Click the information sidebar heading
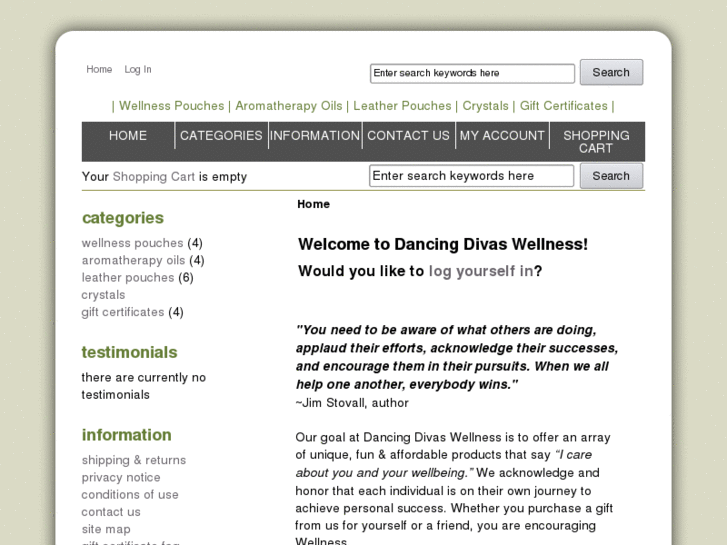Image resolution: width=727 pixels, height=545 pixels. pos(127,435)
